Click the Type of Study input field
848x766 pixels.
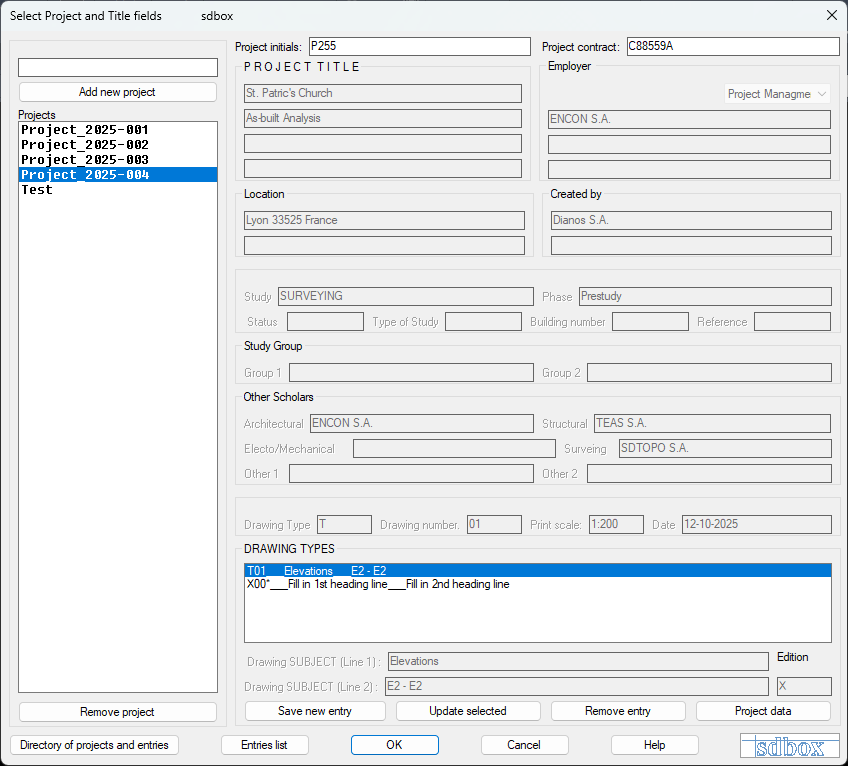(483, 321)
